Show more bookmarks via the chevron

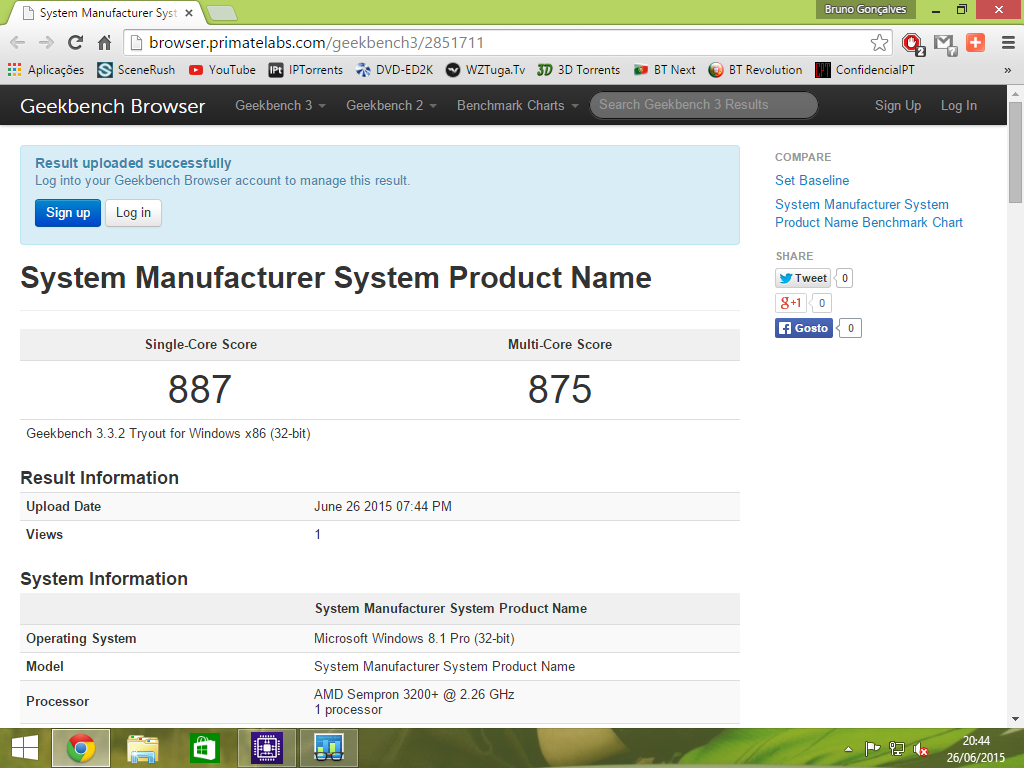click(x=1008, y=70)
